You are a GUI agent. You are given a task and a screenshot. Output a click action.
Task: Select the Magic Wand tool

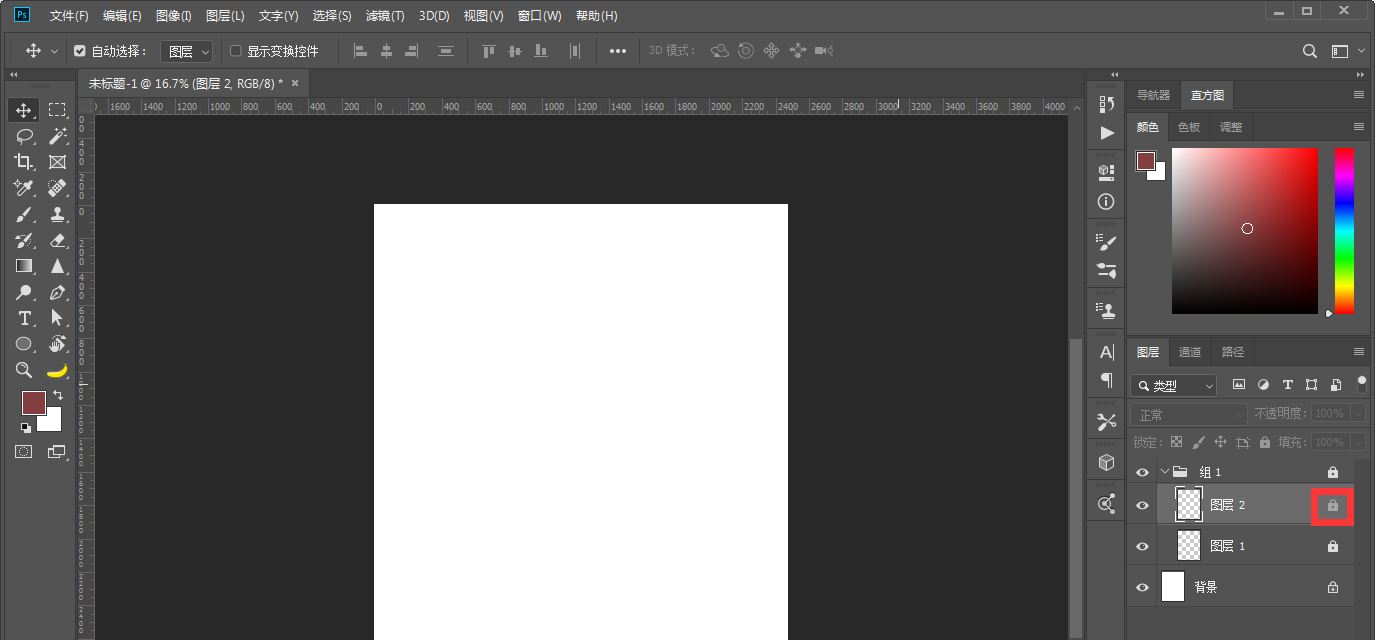[x=57, y=136]
